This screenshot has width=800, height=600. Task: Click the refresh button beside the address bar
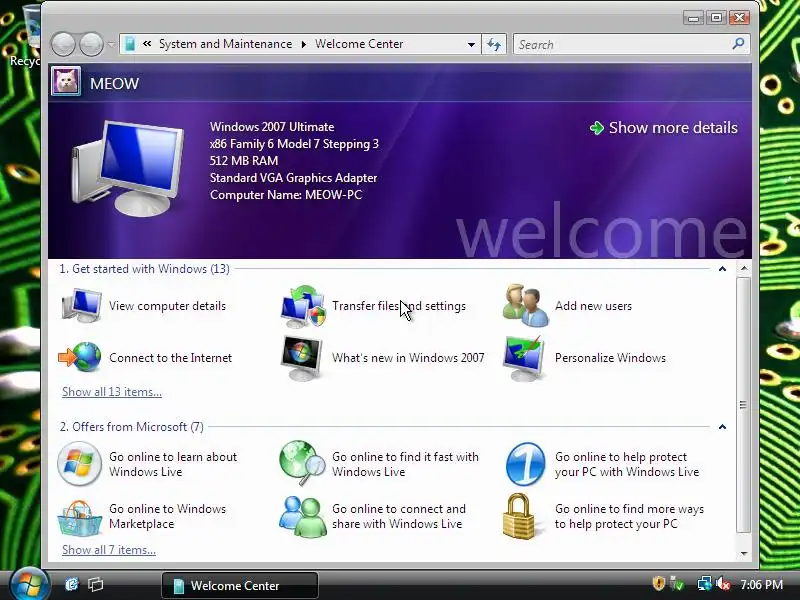pyautogui.click(x=494, y=44)
